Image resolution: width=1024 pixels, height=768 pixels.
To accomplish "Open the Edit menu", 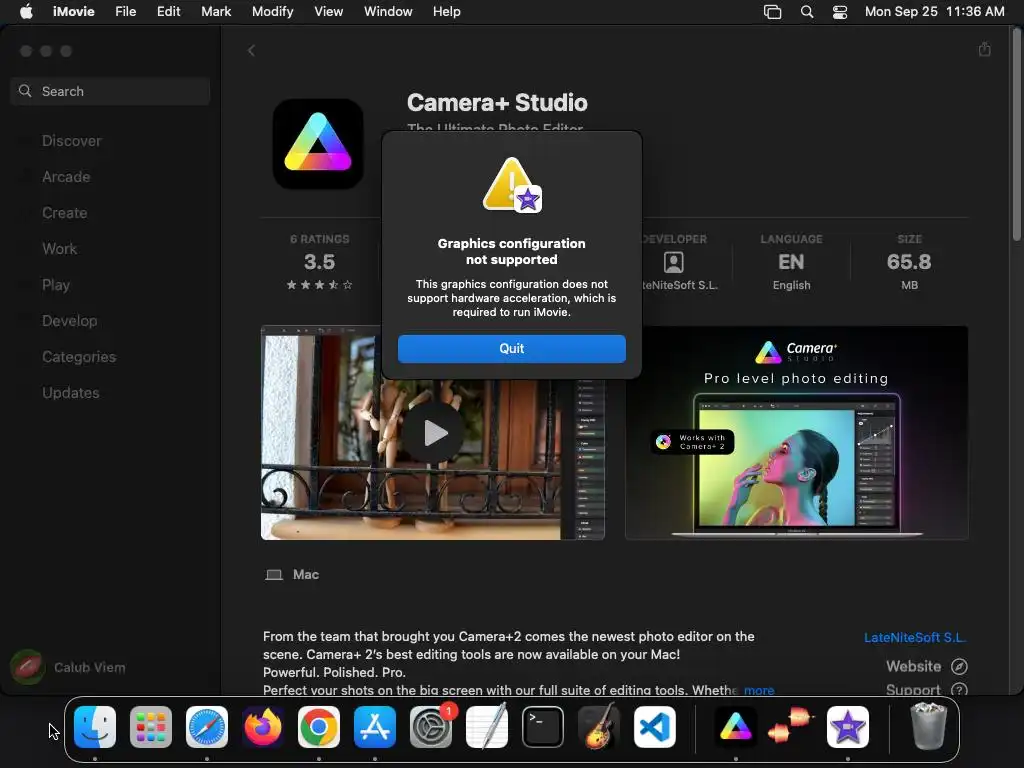I will (x=168, y=12).
